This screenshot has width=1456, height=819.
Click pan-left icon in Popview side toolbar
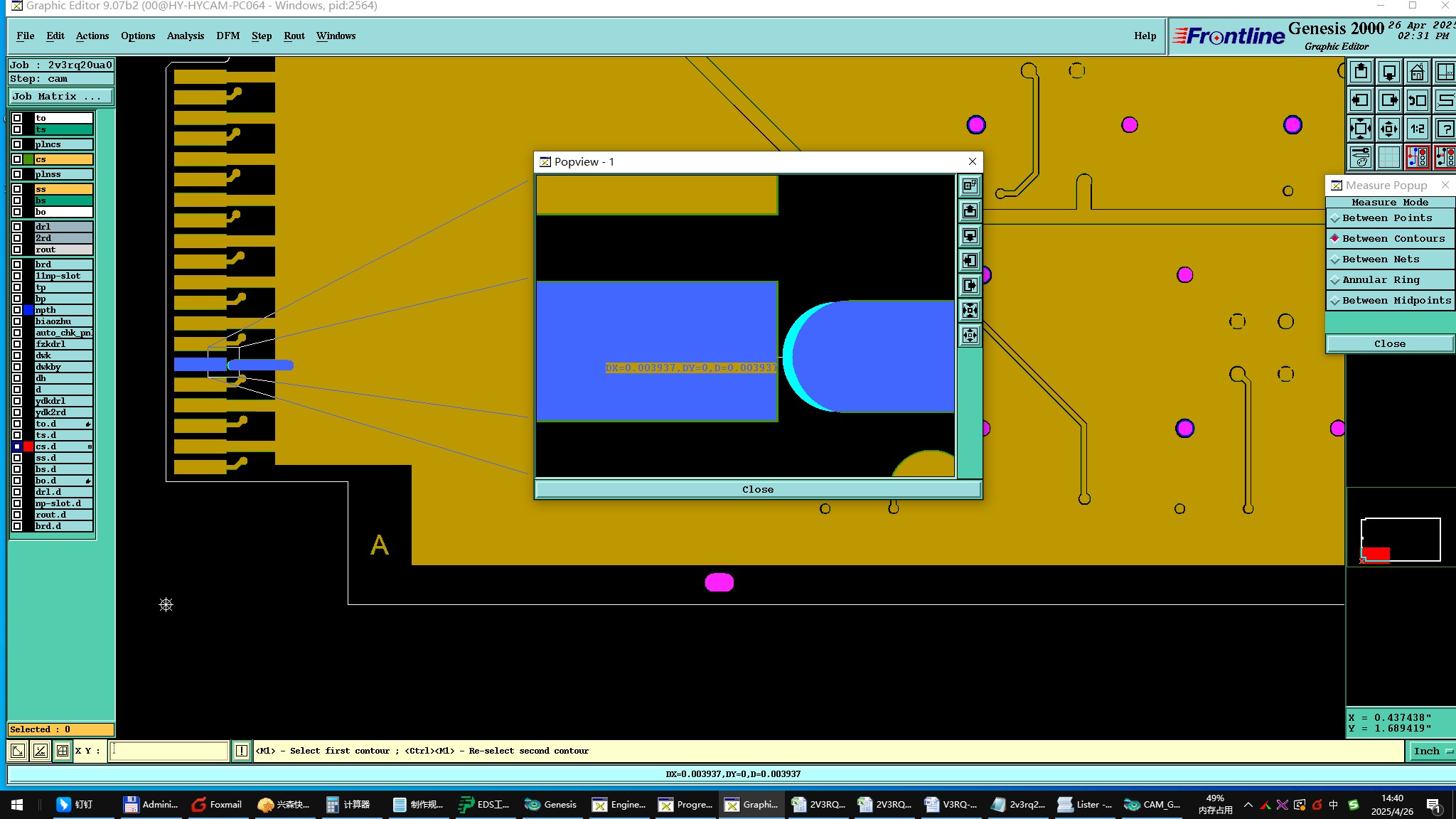tap(970, 261)
